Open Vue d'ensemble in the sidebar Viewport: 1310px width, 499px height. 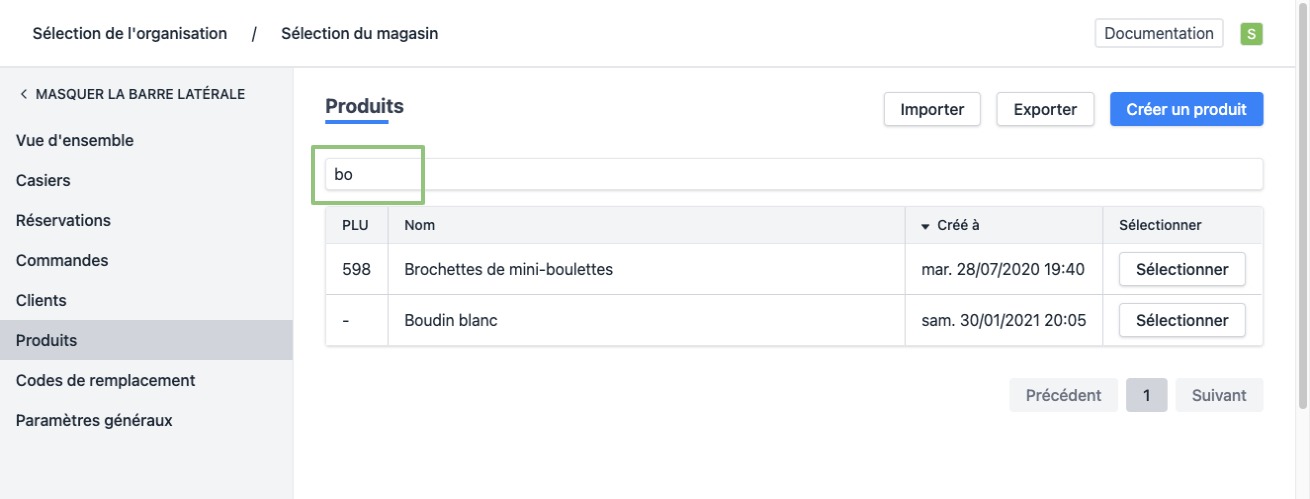pos(75,141)
